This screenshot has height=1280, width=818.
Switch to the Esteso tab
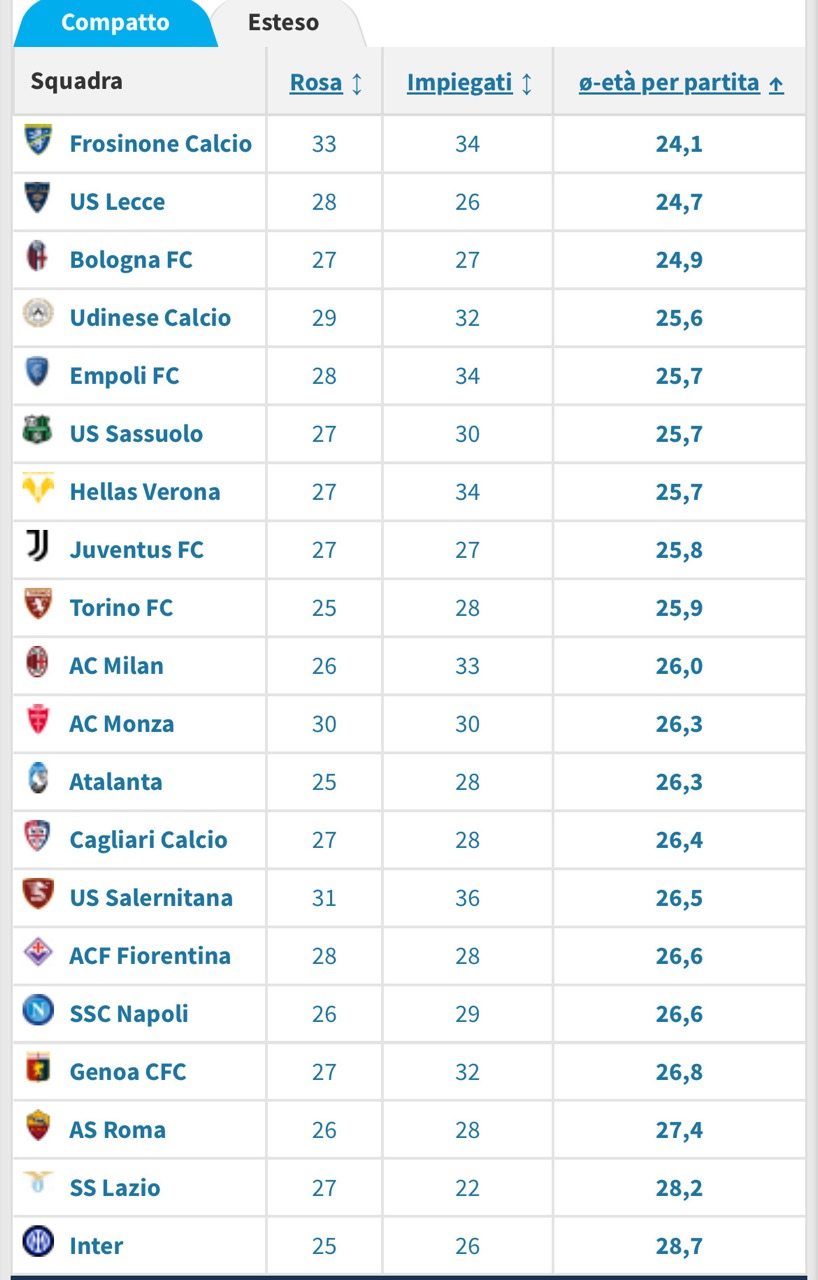pyautogui.click(x=284, y=23)
